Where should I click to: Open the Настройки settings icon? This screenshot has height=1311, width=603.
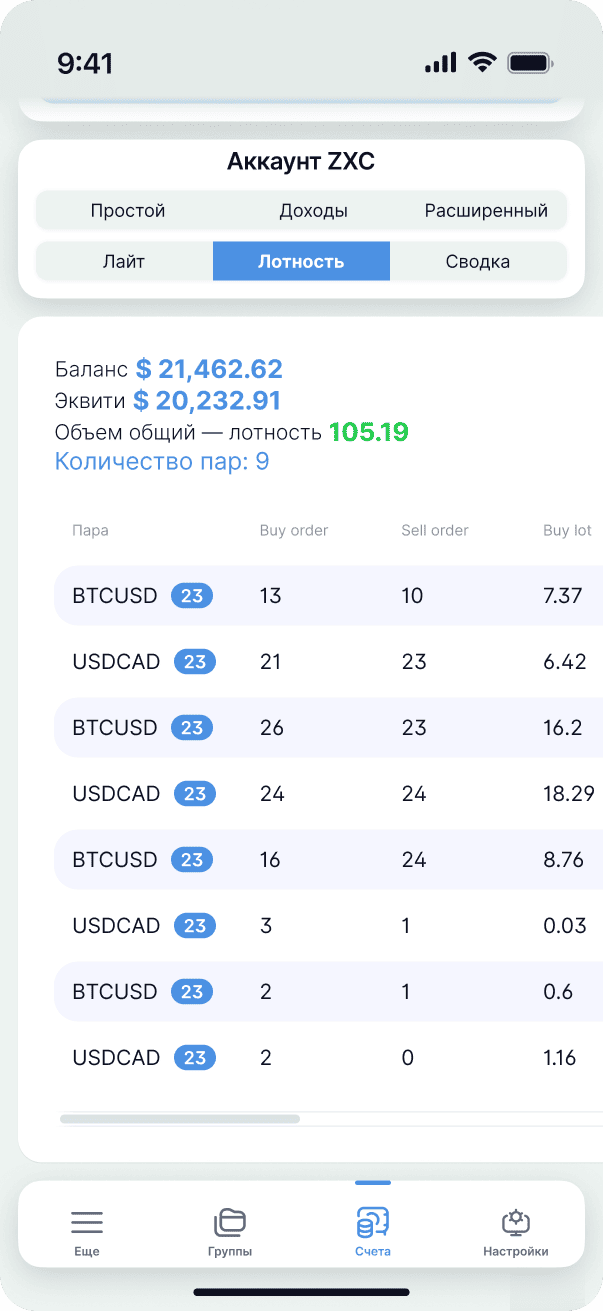(x=516, y=1222)
